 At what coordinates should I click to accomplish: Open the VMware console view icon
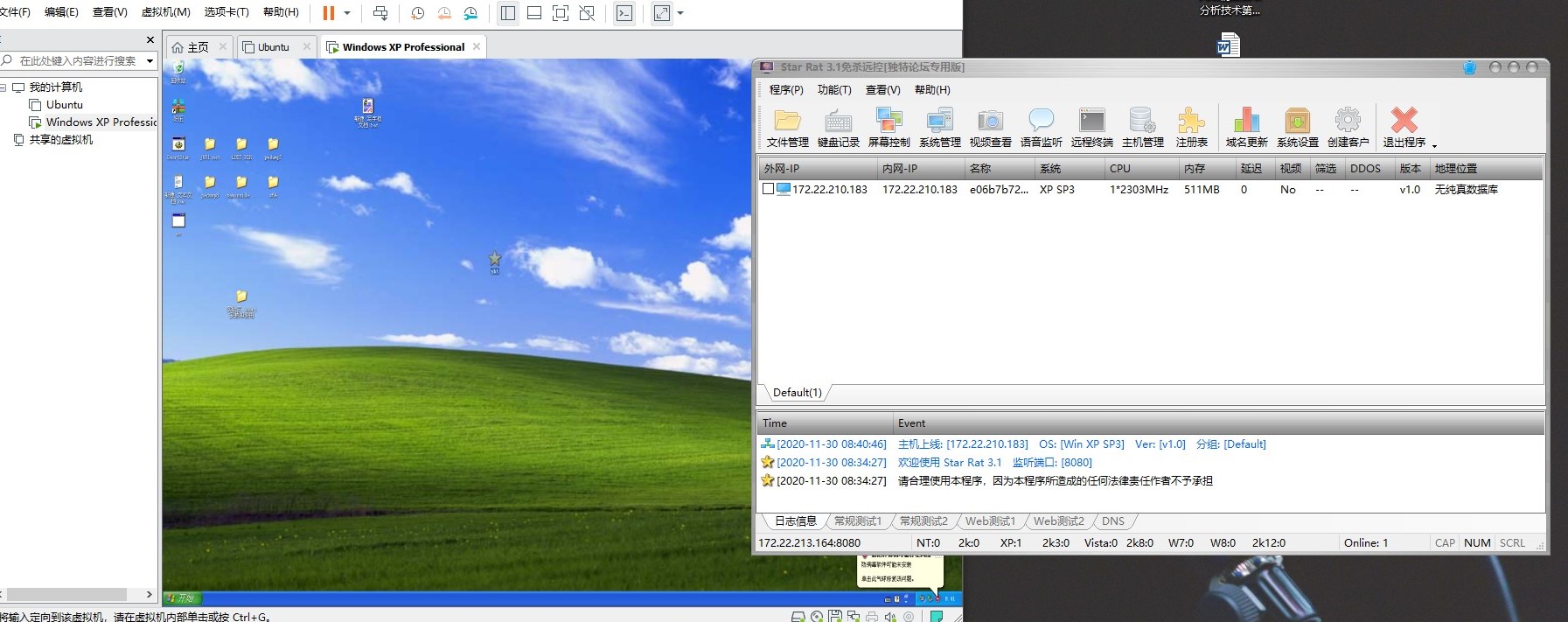(x=624, y=13)
